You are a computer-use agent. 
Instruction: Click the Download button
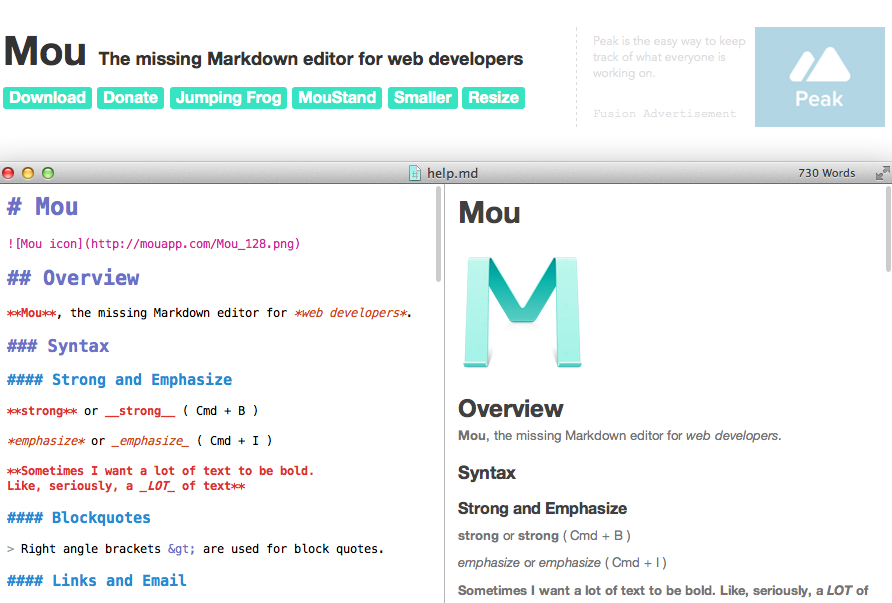(47, 98)
